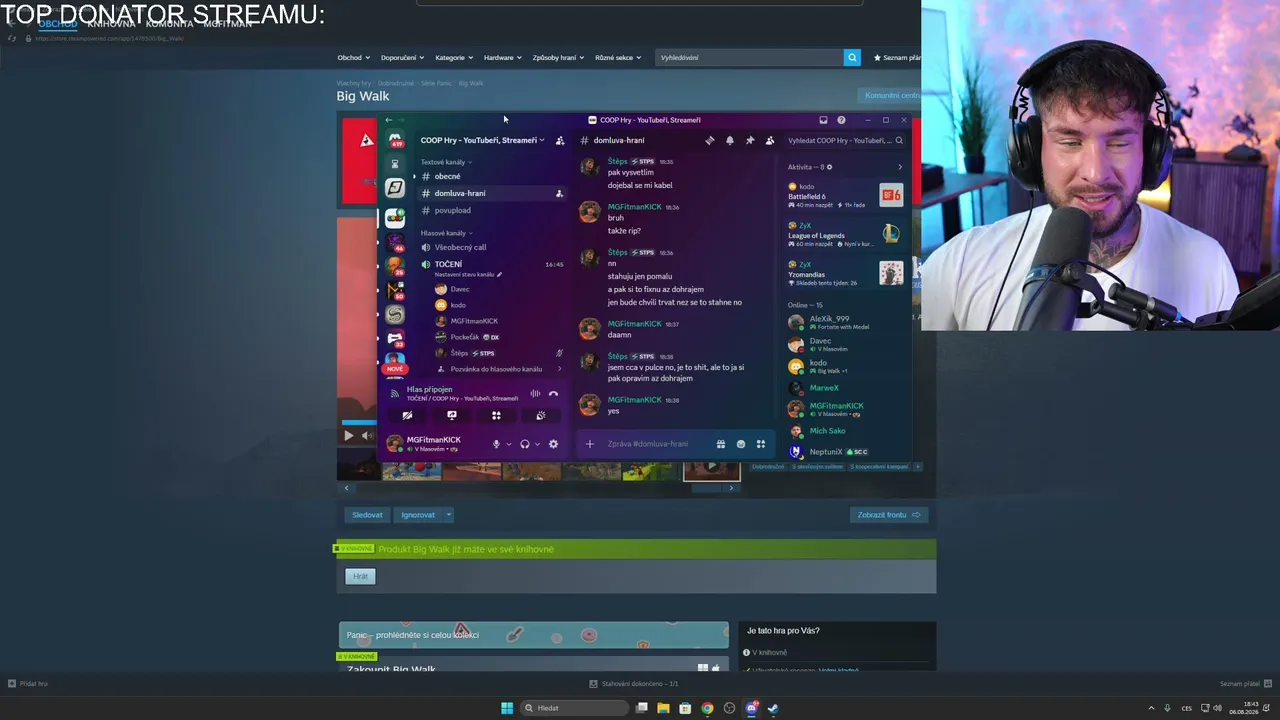Deafen the headphones in Discord

[524, 444]
